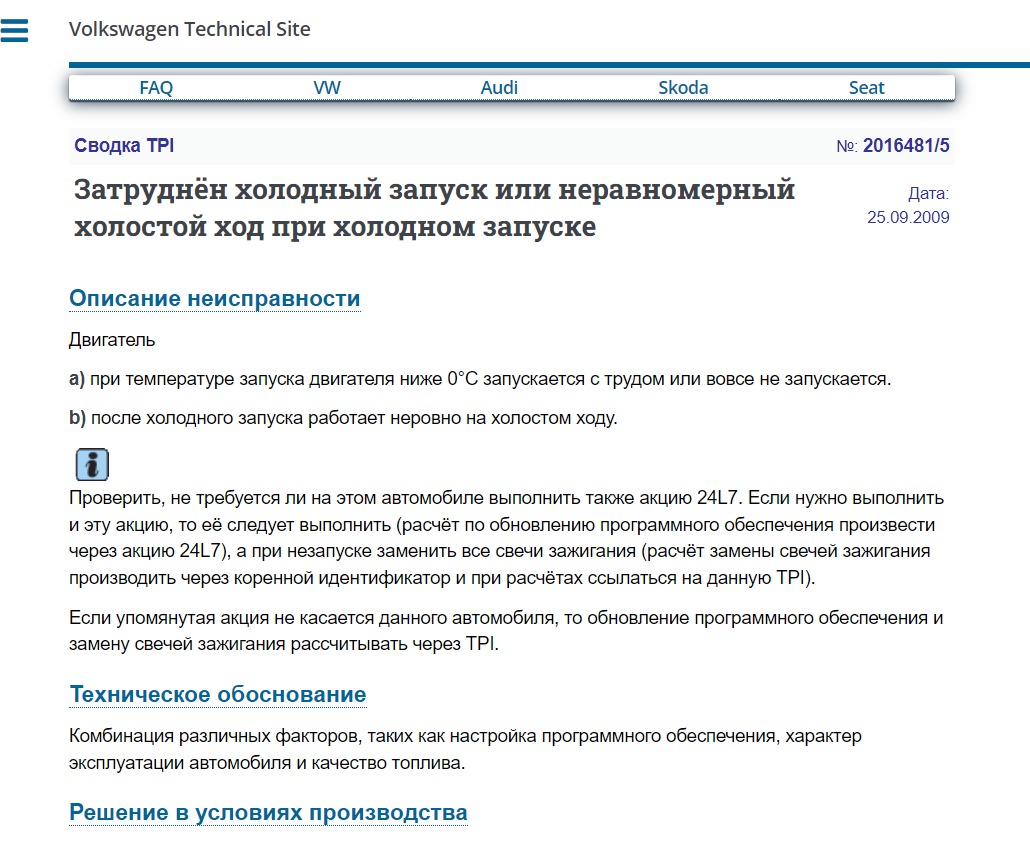This screenshot has width=1030, height=845.
Task: Click paragraph b) после холодного запуска
Action: (x=344, y=419)
